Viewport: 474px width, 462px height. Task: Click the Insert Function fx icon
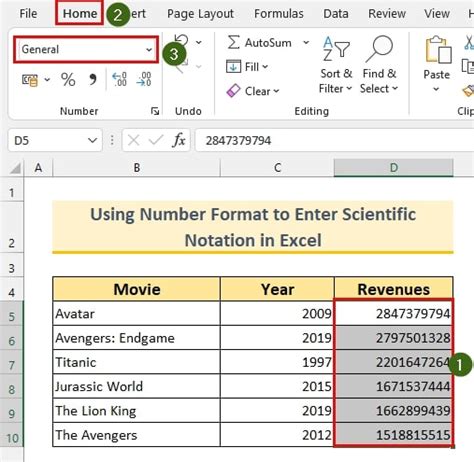[179, 140]
